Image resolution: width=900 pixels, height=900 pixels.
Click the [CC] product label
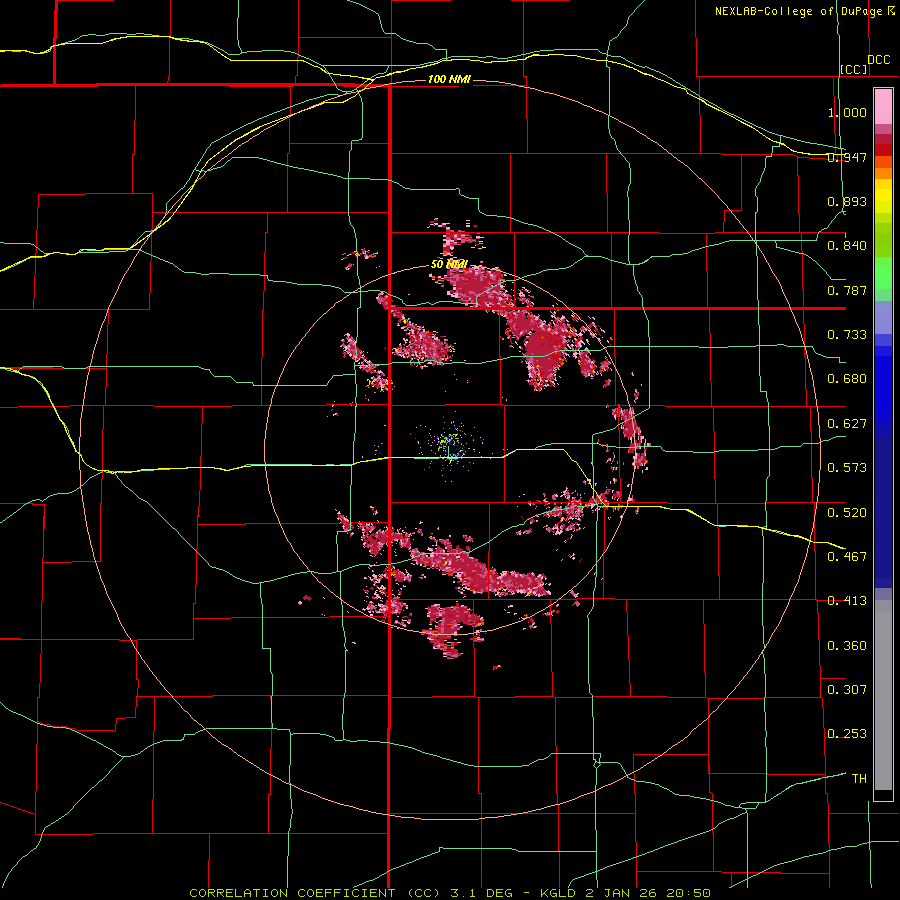[x=854, y=69]
